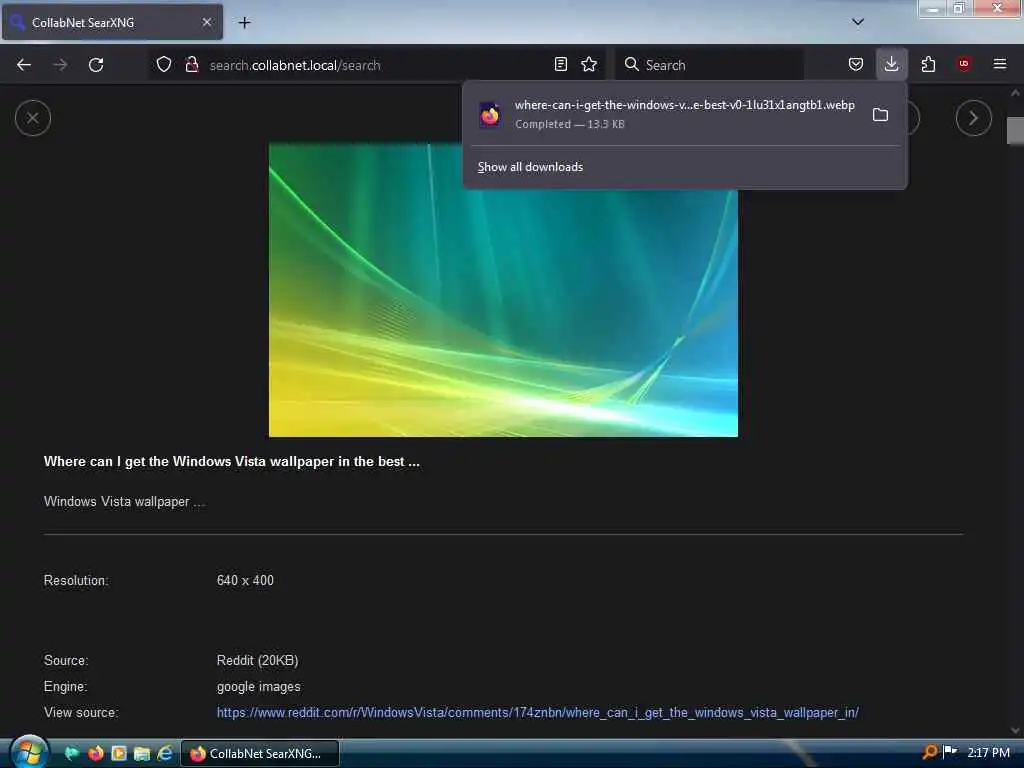The width and height of the screenshot is (1024, 768).
Task: Click the address bar URL
Action: (295, 65)
